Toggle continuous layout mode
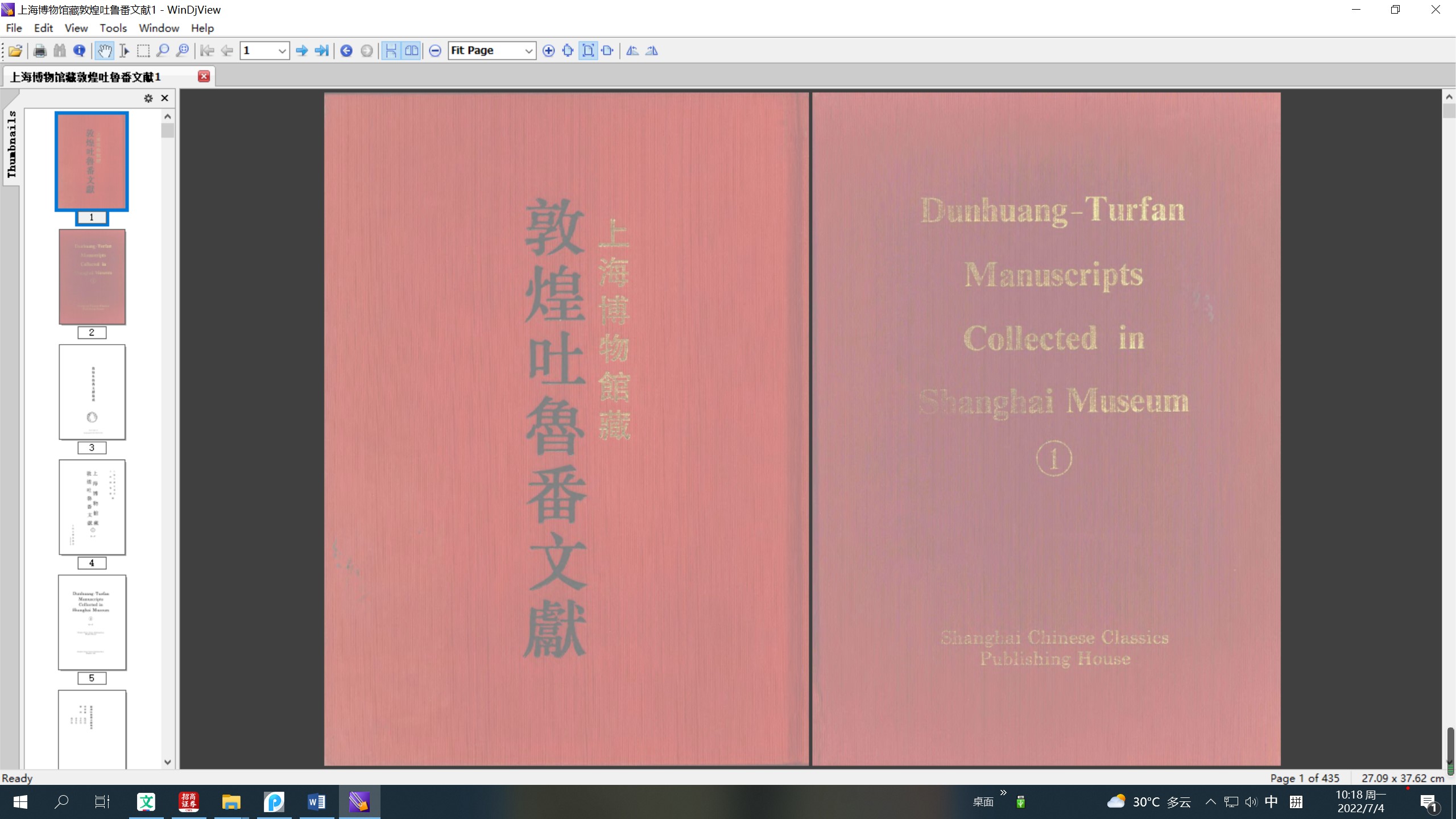The width and height of the screenshot is (1456, 819). pyautogui.click(x=391, y=51)
